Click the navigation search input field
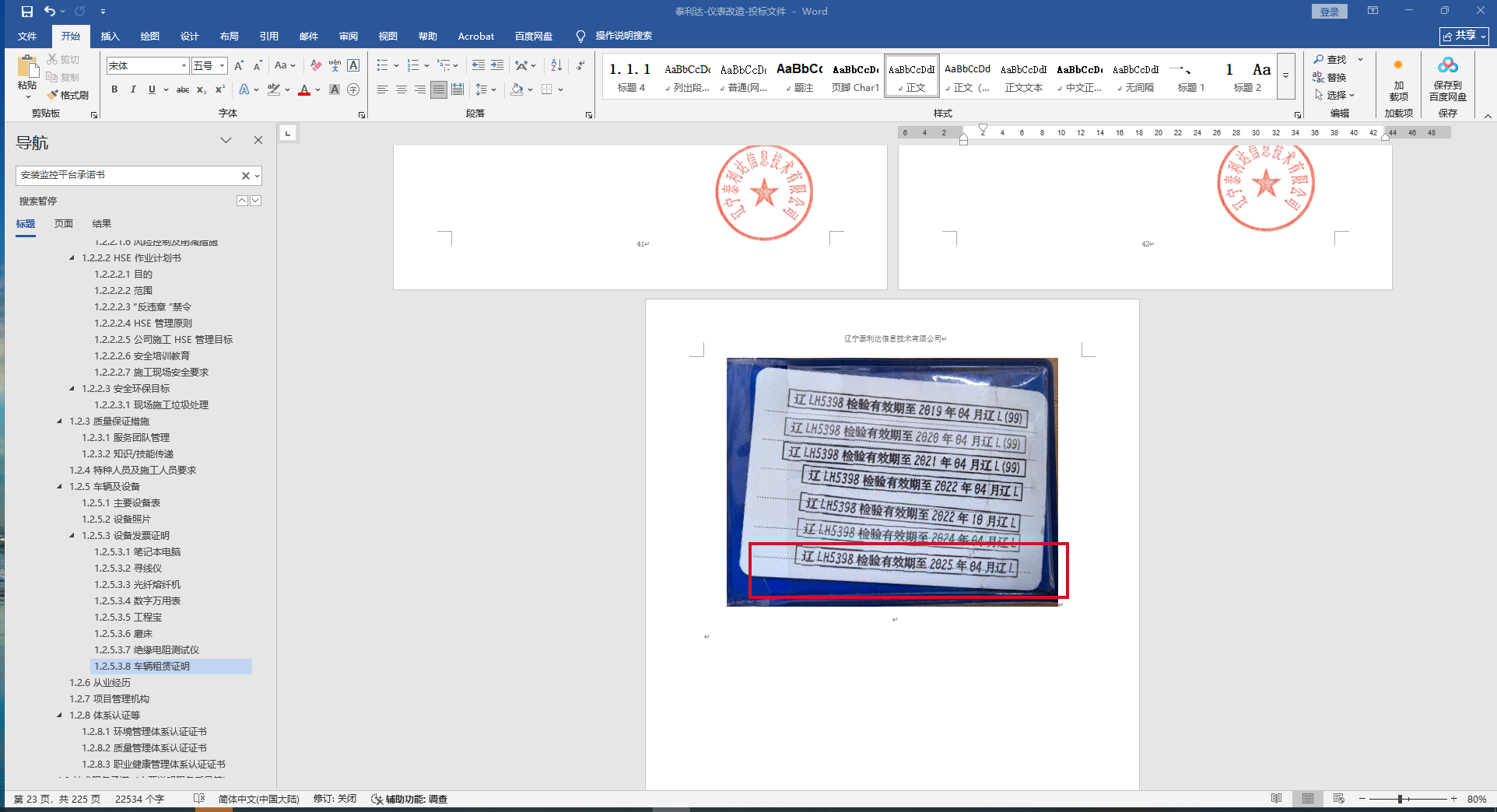The image size is (1497, 812). 128,176
